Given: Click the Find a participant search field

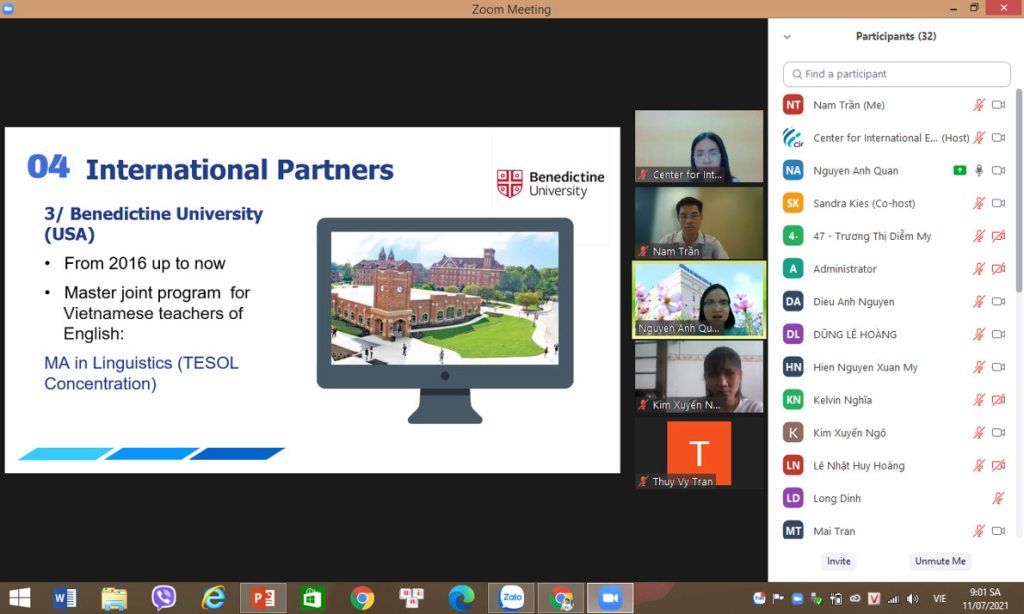Looking at the screenshot, I should click(896, 74).
